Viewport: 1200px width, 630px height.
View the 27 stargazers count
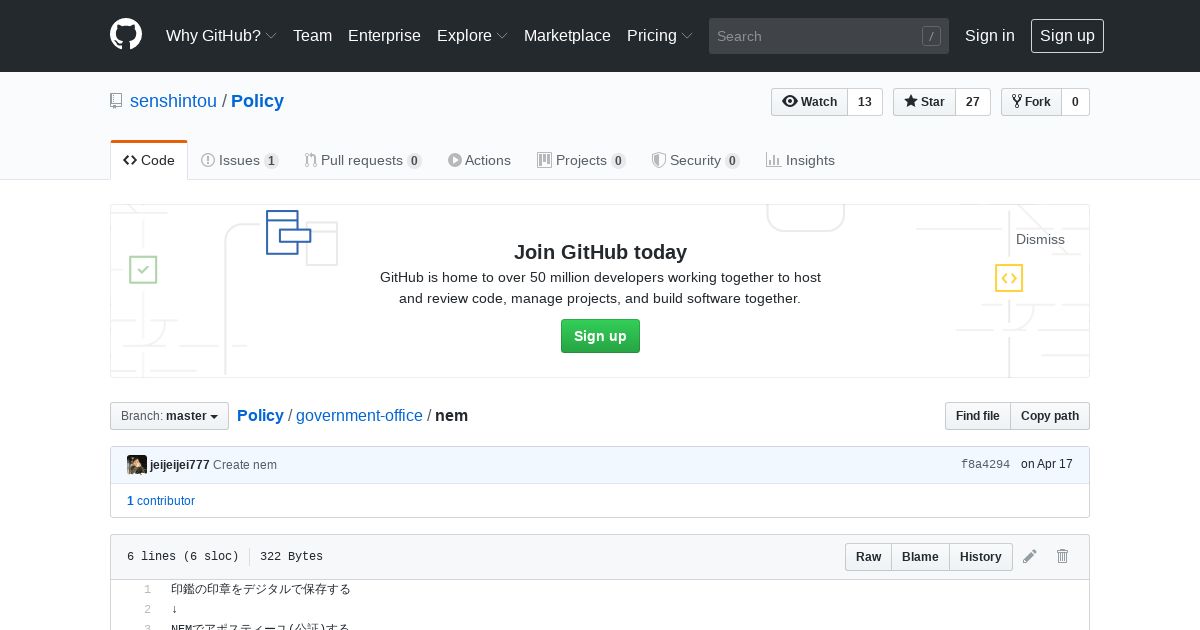coord(973,102)
